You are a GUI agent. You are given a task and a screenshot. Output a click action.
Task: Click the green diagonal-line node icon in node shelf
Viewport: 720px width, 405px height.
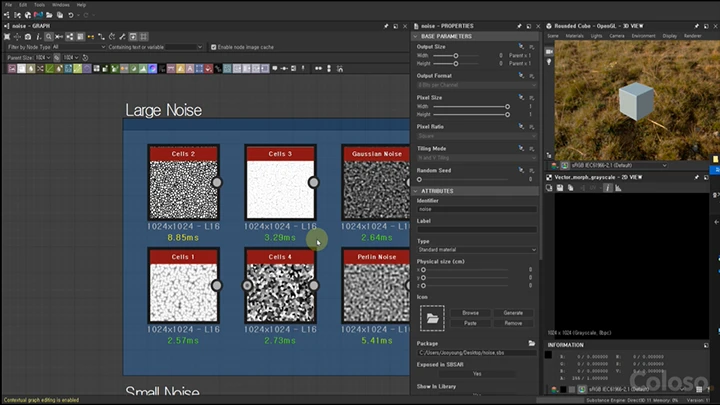click(50, 69)
